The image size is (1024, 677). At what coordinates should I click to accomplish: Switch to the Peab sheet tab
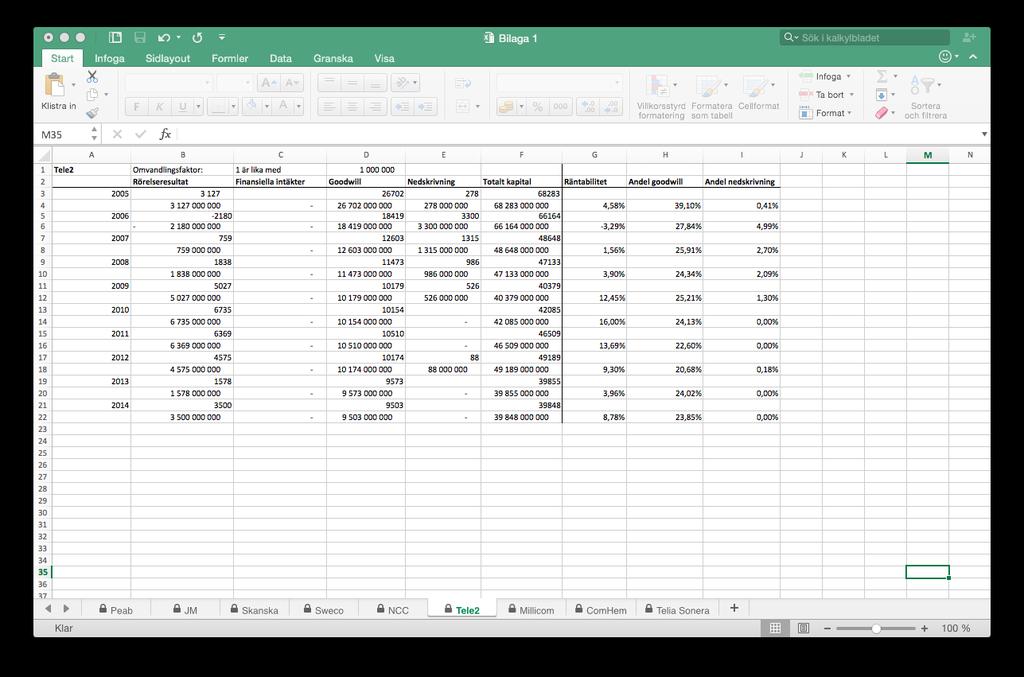(x=116, y=610)
